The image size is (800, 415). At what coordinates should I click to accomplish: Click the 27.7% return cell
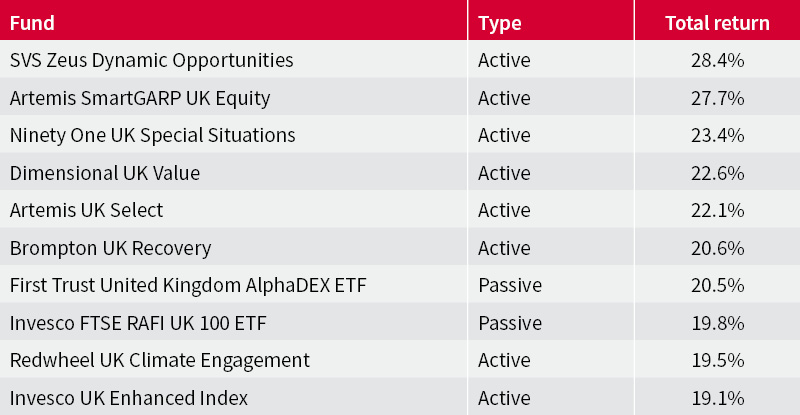click(x=717, y=98)
